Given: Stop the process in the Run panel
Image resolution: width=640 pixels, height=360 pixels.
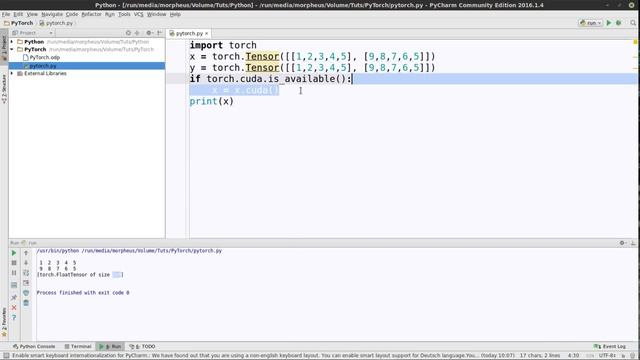Looking at the screenshot, I should (x=14, y=263).
